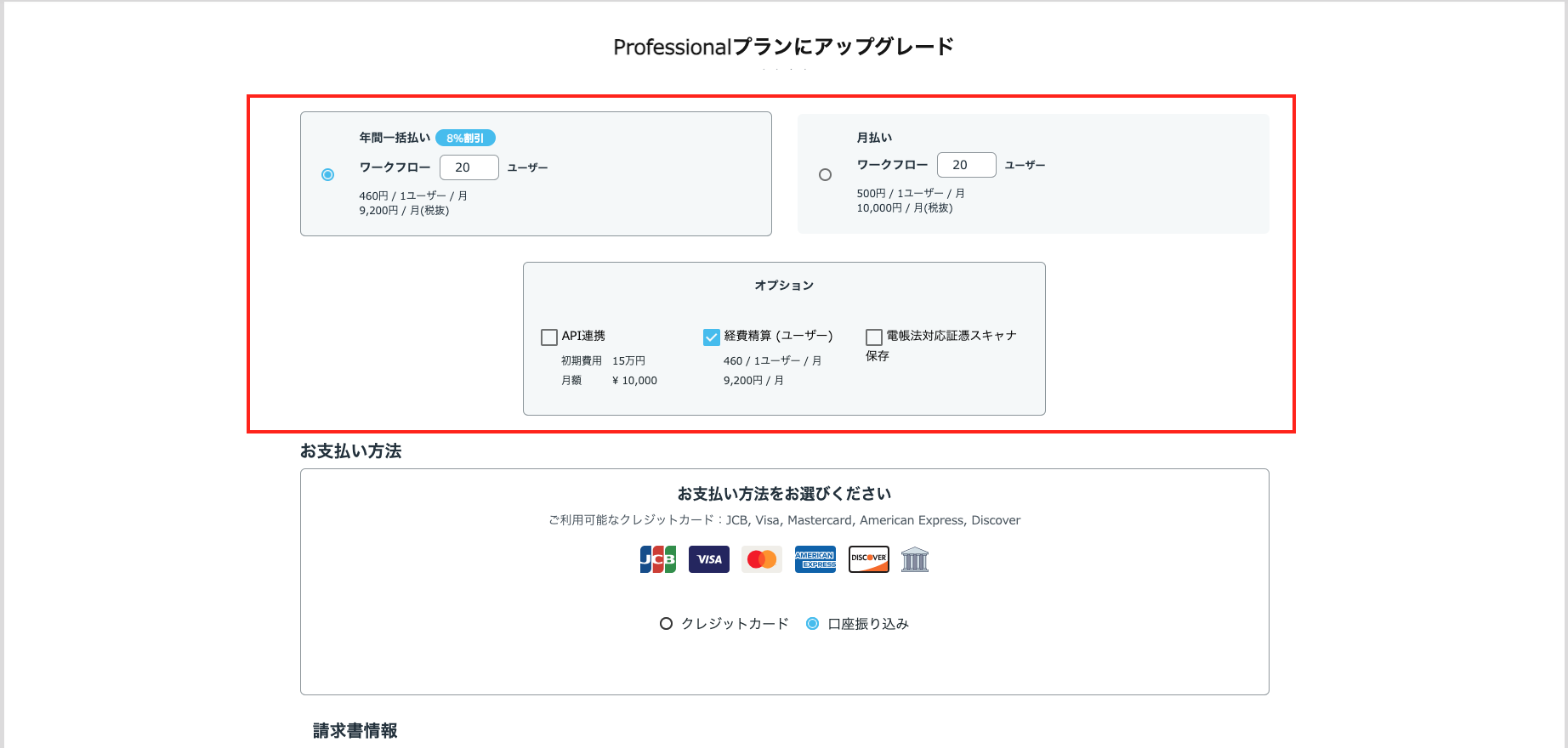Click the 10,000円 / 月(税抜) monthly price text

(905, 208)
